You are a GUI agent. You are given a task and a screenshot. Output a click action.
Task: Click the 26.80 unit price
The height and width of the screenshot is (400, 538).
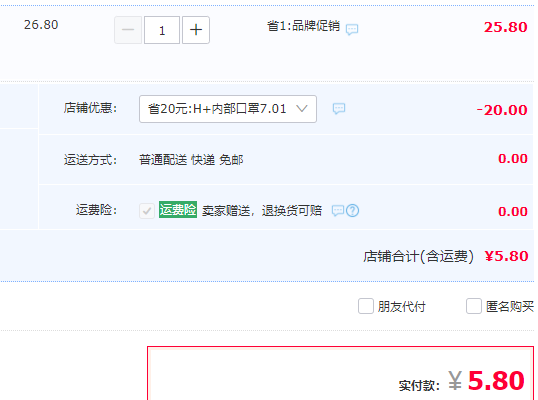[x=41, y=25]
